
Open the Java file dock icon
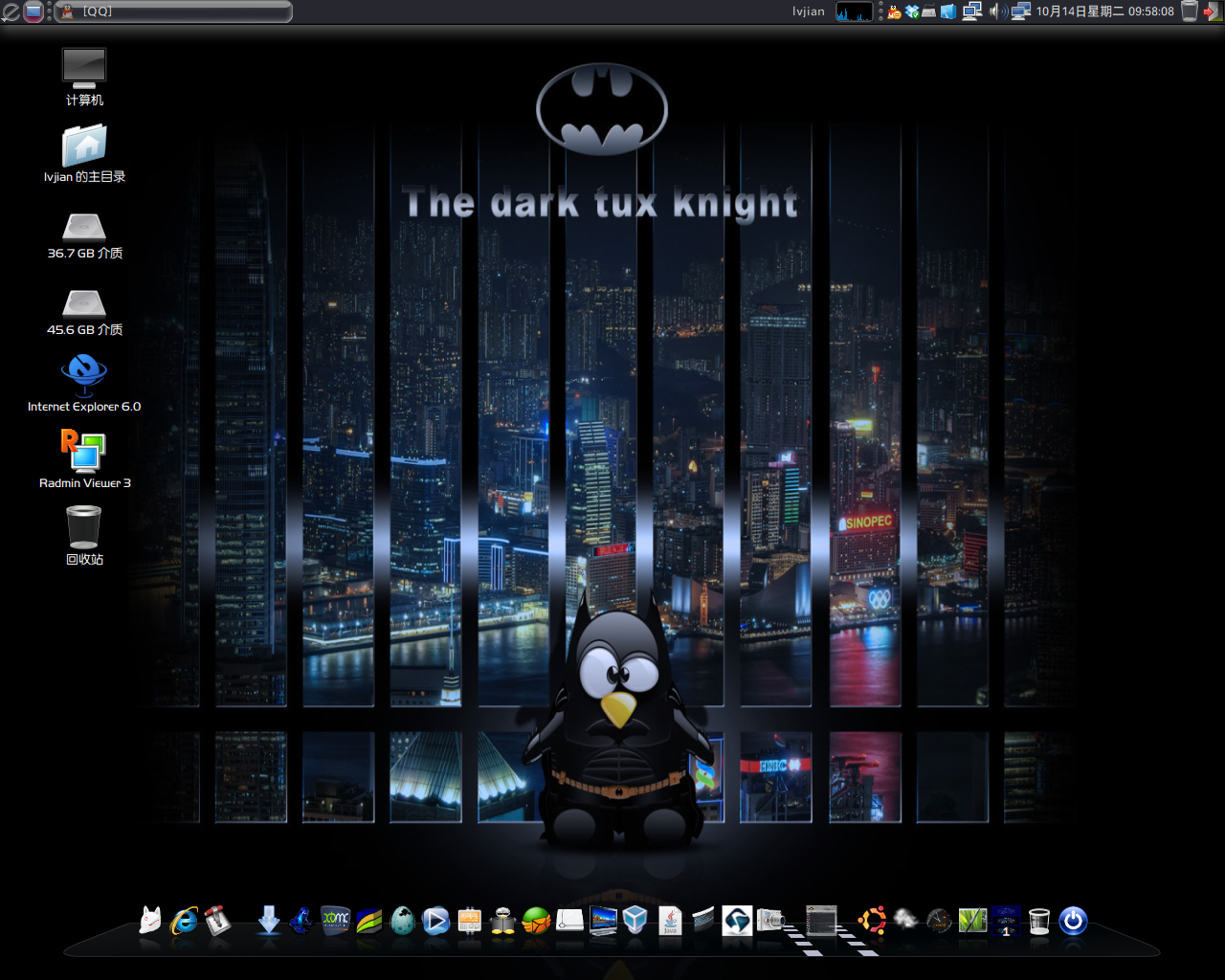[670, 921]
